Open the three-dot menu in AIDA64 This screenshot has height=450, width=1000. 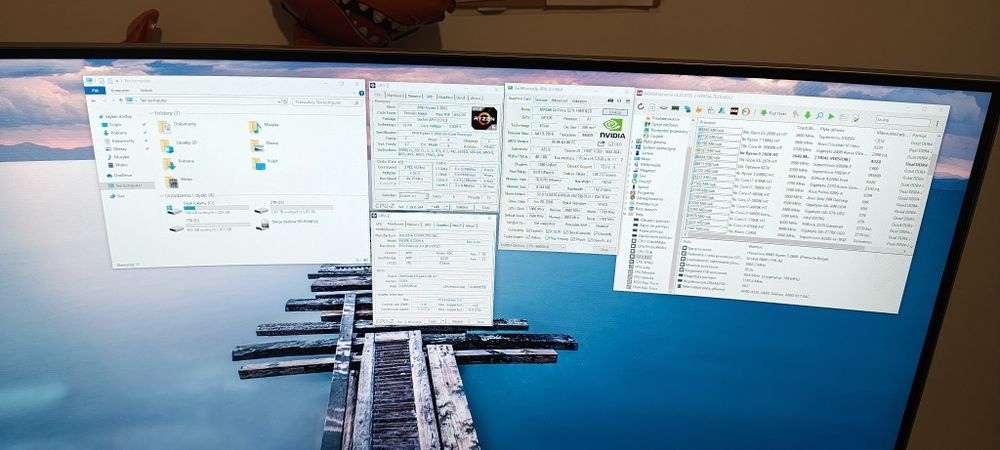[937, 124]
